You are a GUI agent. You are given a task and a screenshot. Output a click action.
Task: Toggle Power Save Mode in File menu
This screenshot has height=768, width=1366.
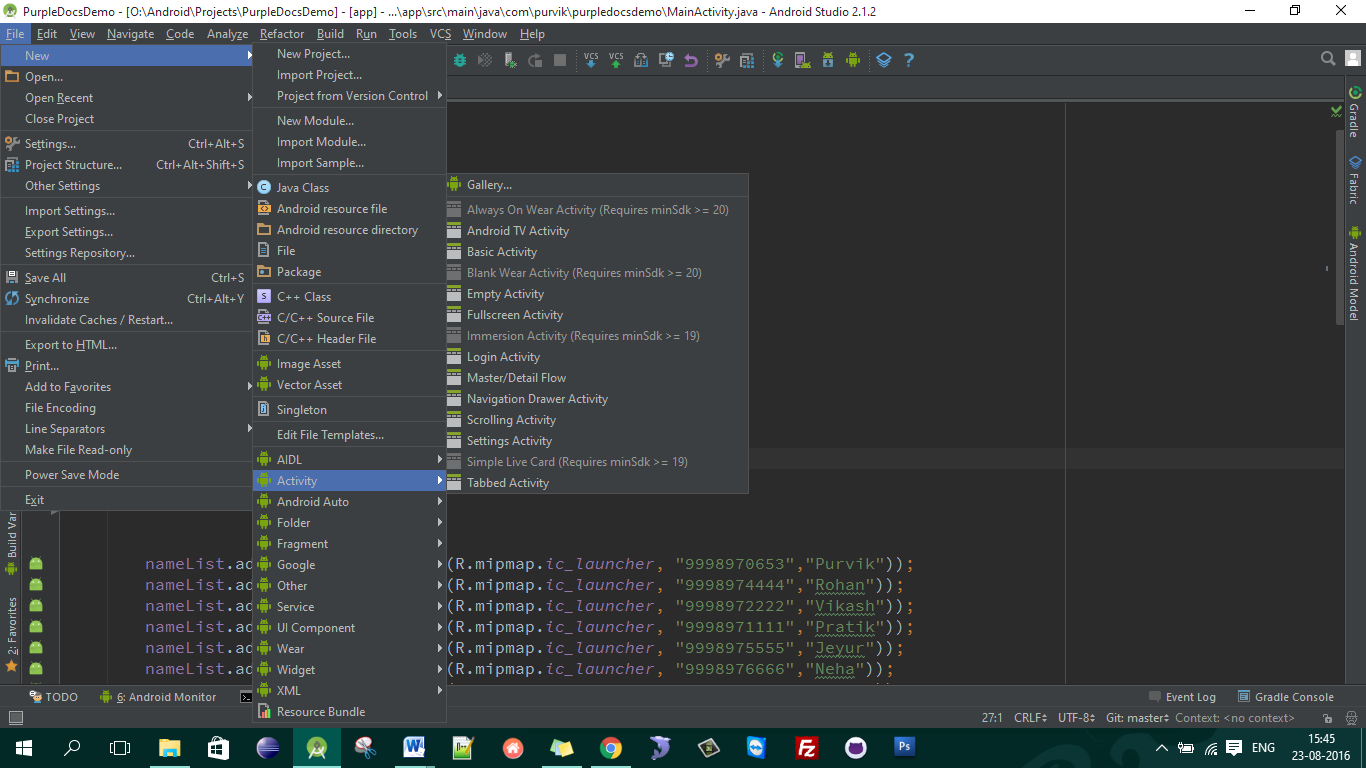(126, 475)
